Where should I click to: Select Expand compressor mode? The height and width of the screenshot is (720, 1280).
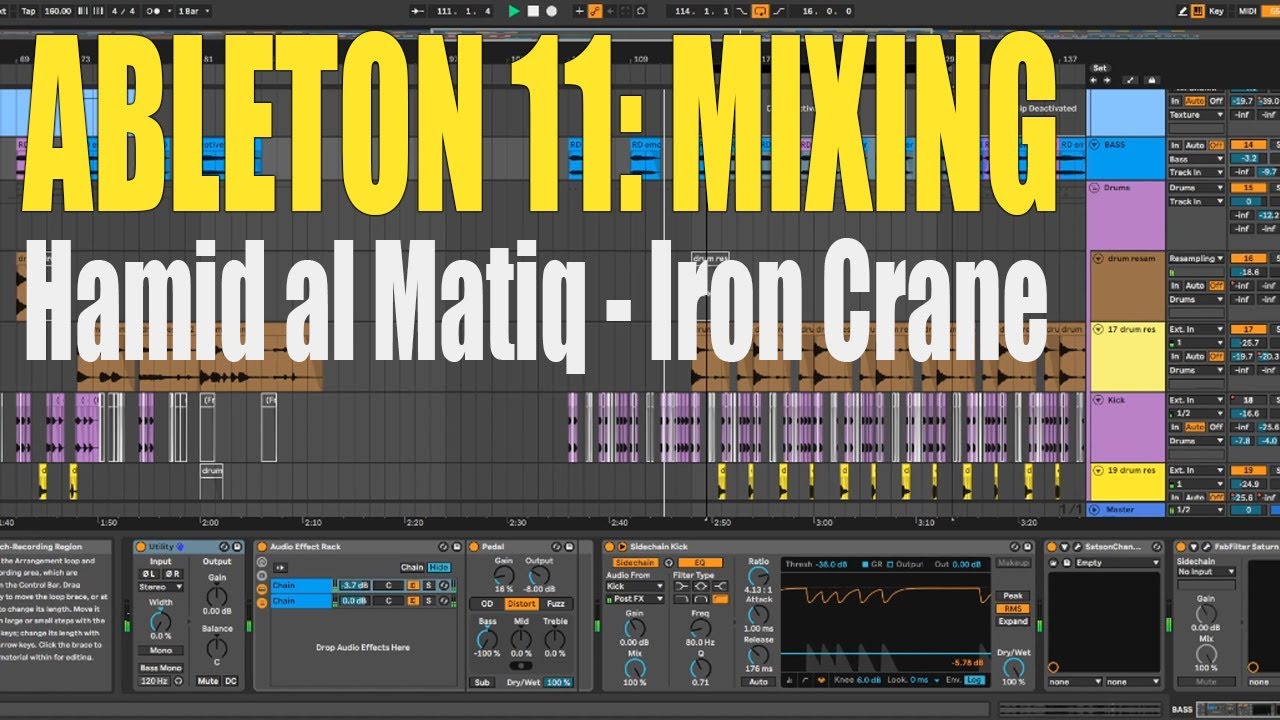[x=1013, y=621]
